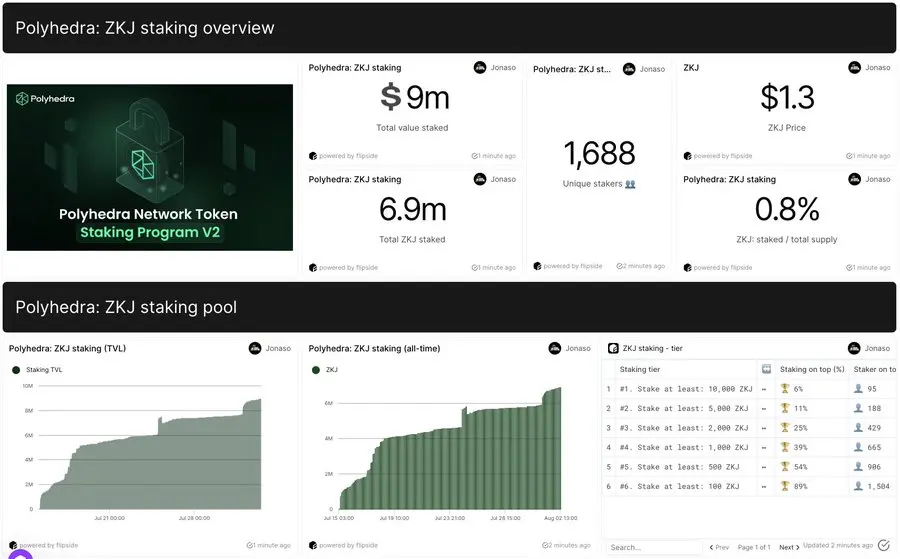Click the Jonaso avatar on ZKJ Price card
The height and width of the screenshot is (559, 900).
point(855,68)
